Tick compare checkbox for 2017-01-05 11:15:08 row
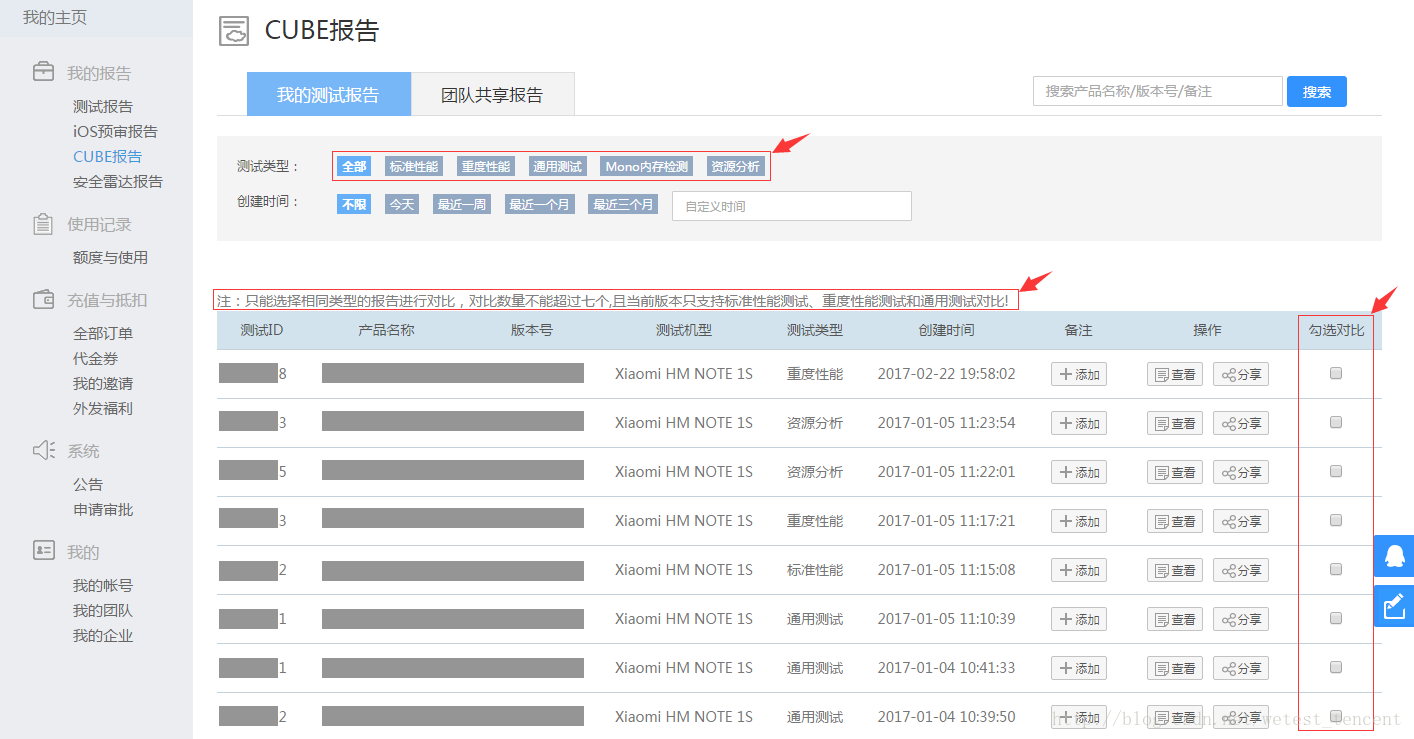This screenshot has height=739, width=1414. pos(1335,569)
